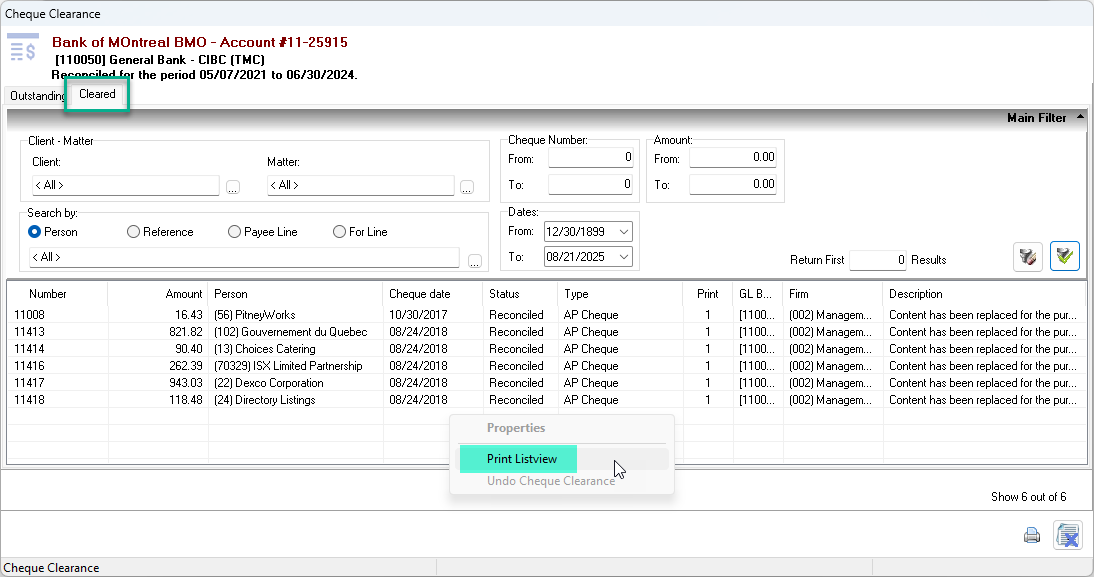Click the Amount To field
Screen dimensions: 1094x577
coord(733,184)
